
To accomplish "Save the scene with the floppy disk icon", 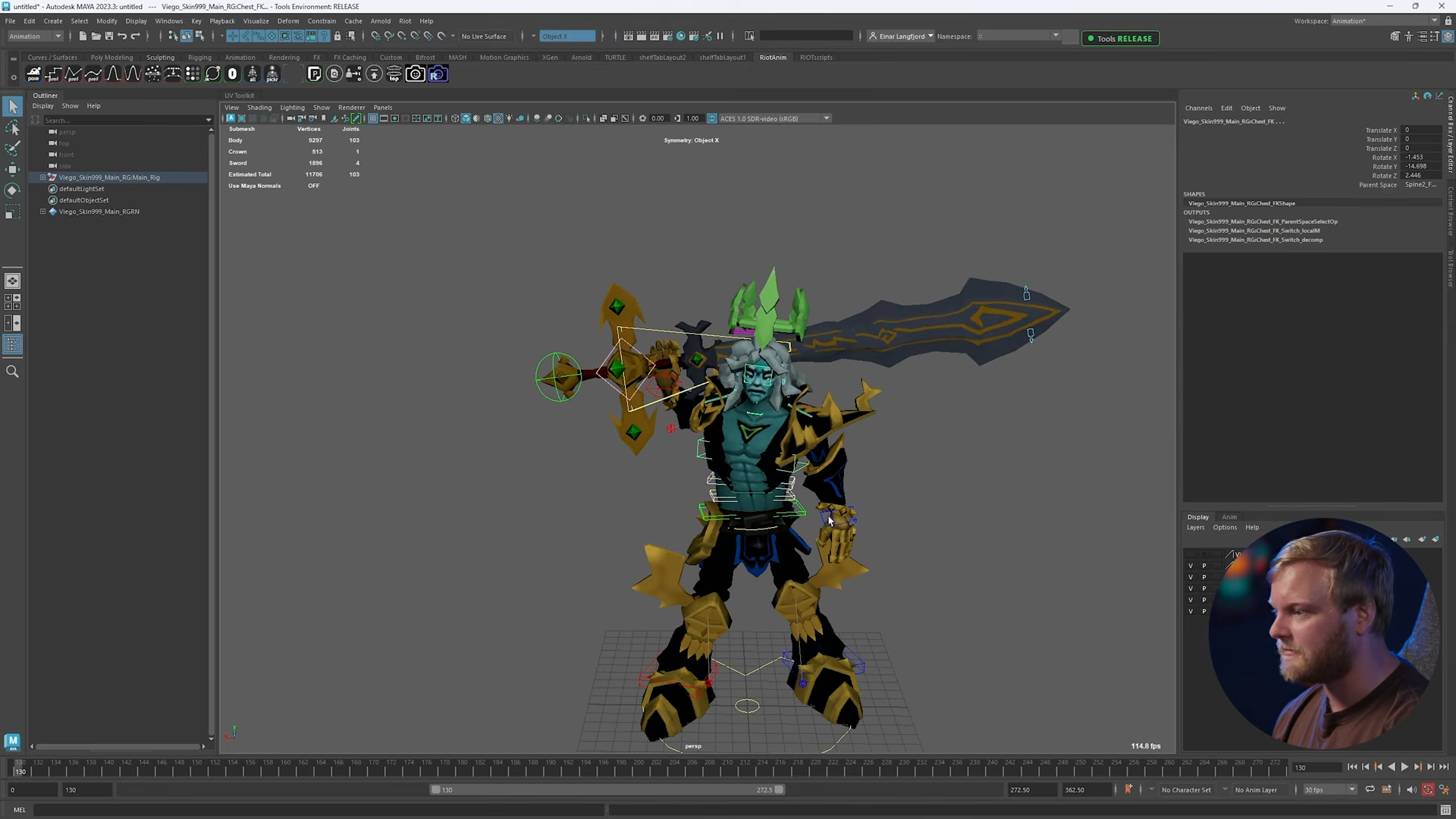I will click(108, 36).
